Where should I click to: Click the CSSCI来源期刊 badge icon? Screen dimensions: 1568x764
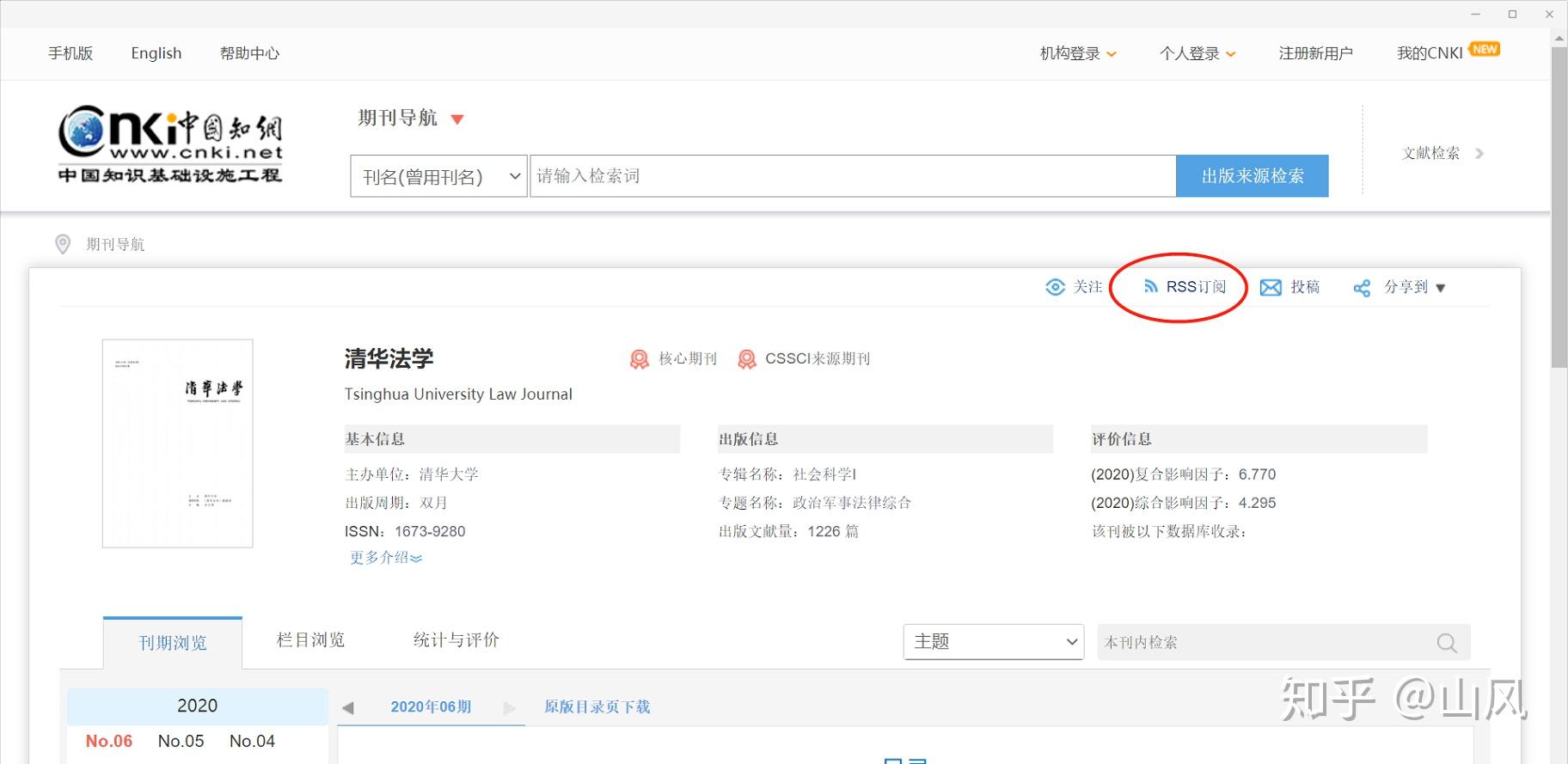[x=747, y=359]
